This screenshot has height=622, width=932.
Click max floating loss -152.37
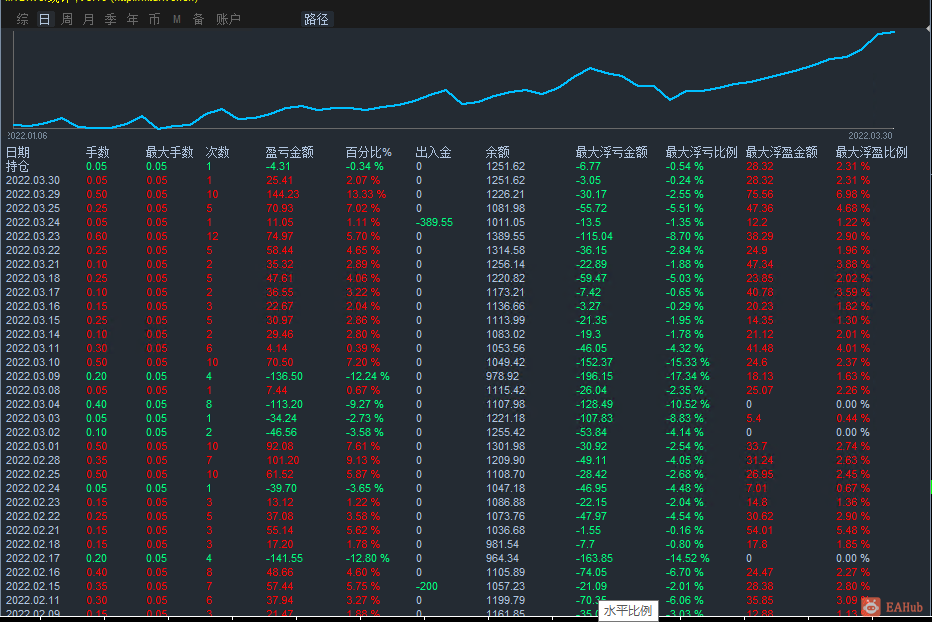click(x=594, y=362)
